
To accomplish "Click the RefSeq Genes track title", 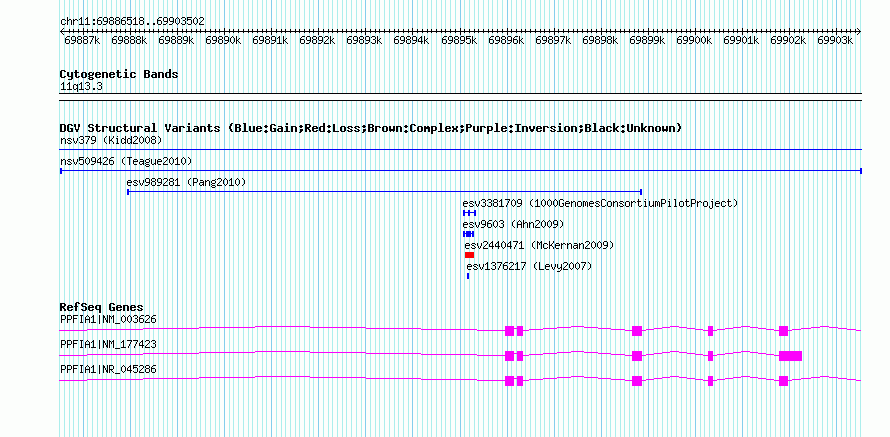I will [x=102, y=308].
